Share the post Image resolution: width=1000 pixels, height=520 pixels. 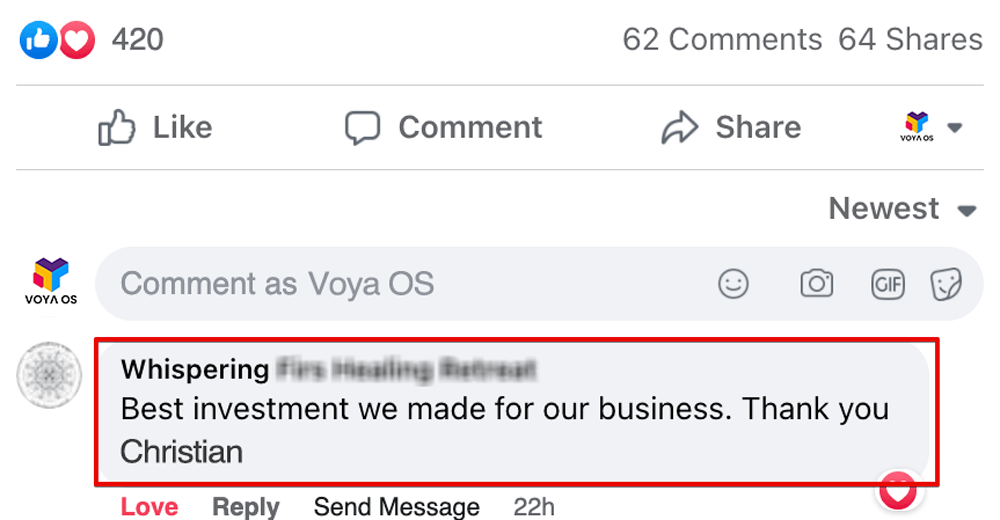(x=731, y=128)
